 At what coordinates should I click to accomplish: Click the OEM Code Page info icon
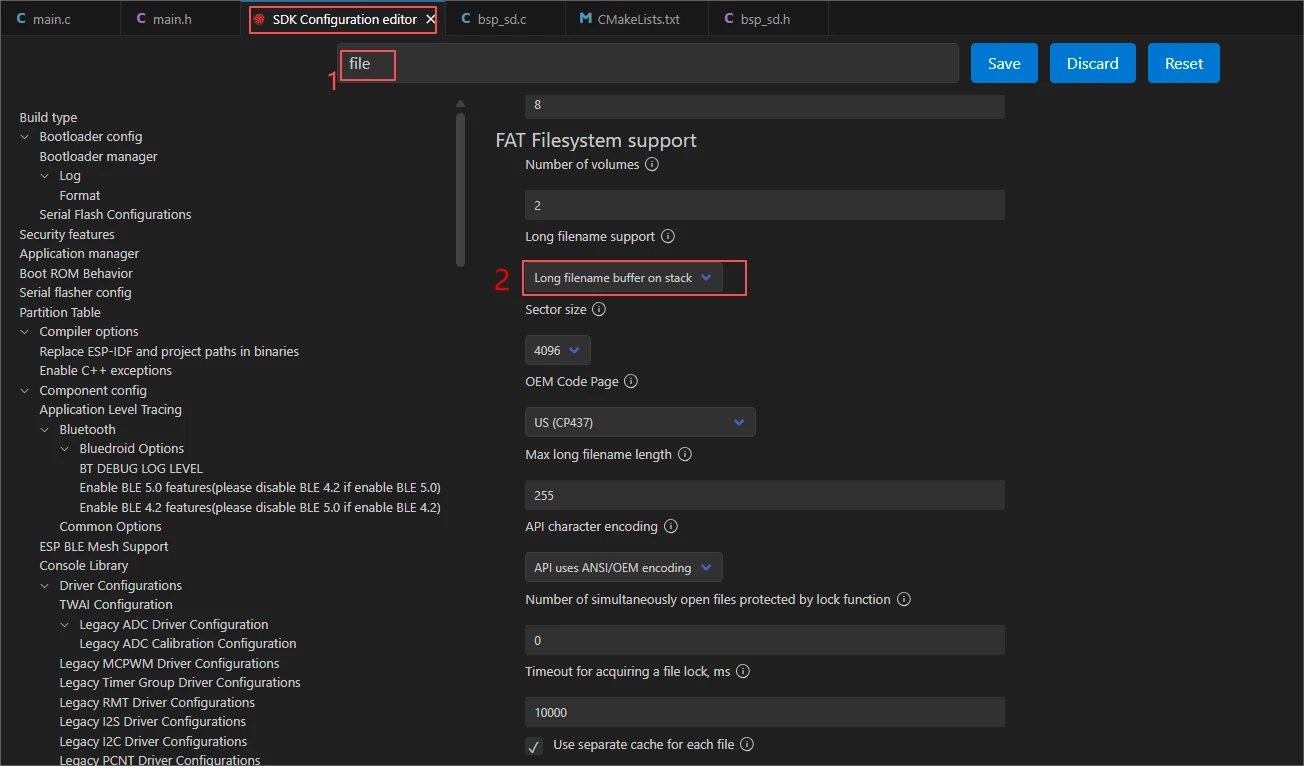tap(631, 382)
